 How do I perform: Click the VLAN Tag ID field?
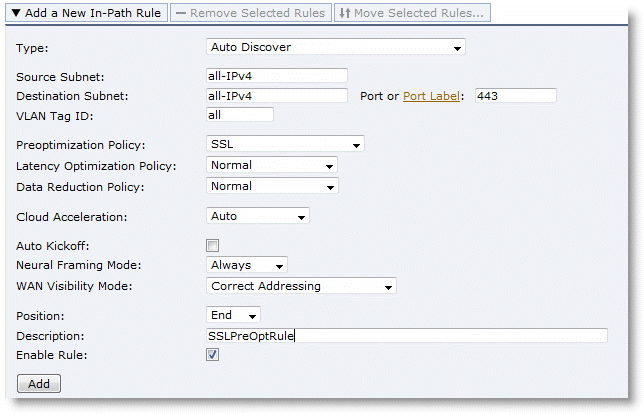(238, 115)
